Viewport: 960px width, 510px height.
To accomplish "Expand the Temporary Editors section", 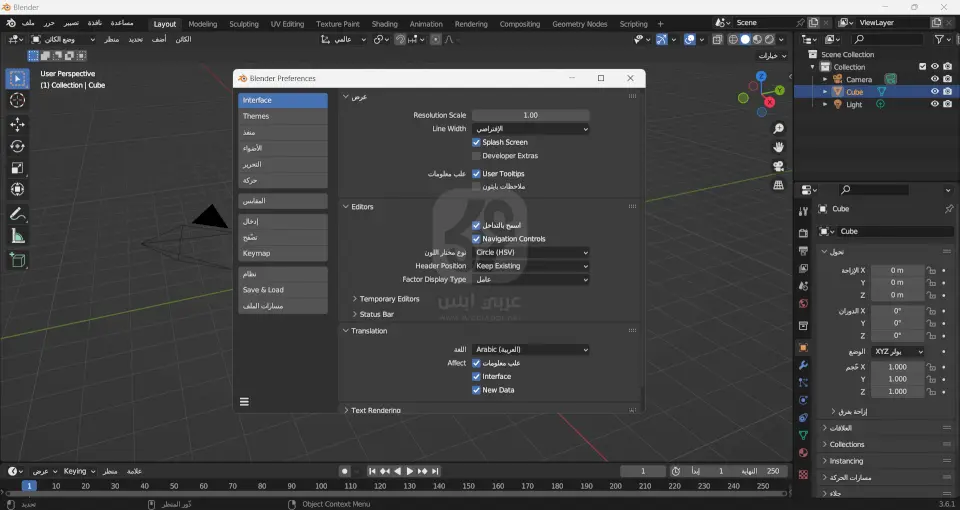I will pyautogui.click(x=389, y=299).
